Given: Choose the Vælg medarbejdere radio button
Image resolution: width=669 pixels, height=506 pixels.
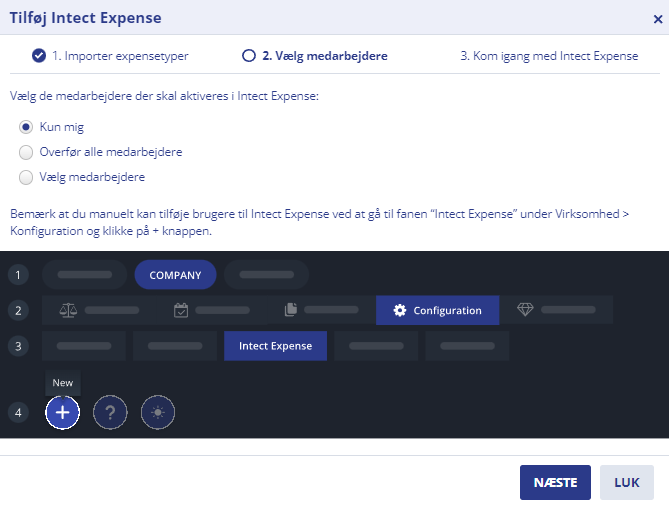Looking at the screenshot, I should tap(26, 177).
